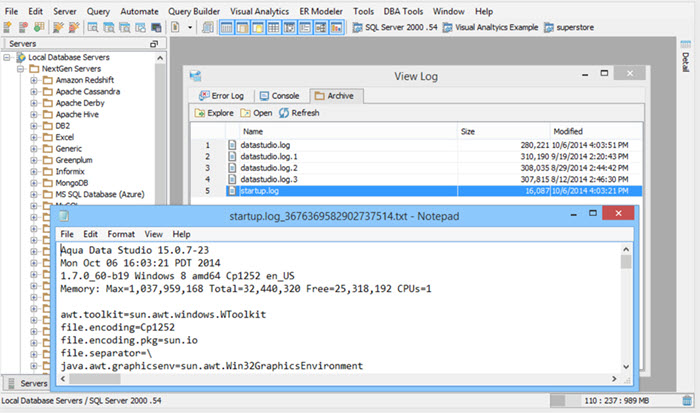Select the Informix tree item
The width and height of the screenshot is (700, 413).
click(x=70, y=171)
